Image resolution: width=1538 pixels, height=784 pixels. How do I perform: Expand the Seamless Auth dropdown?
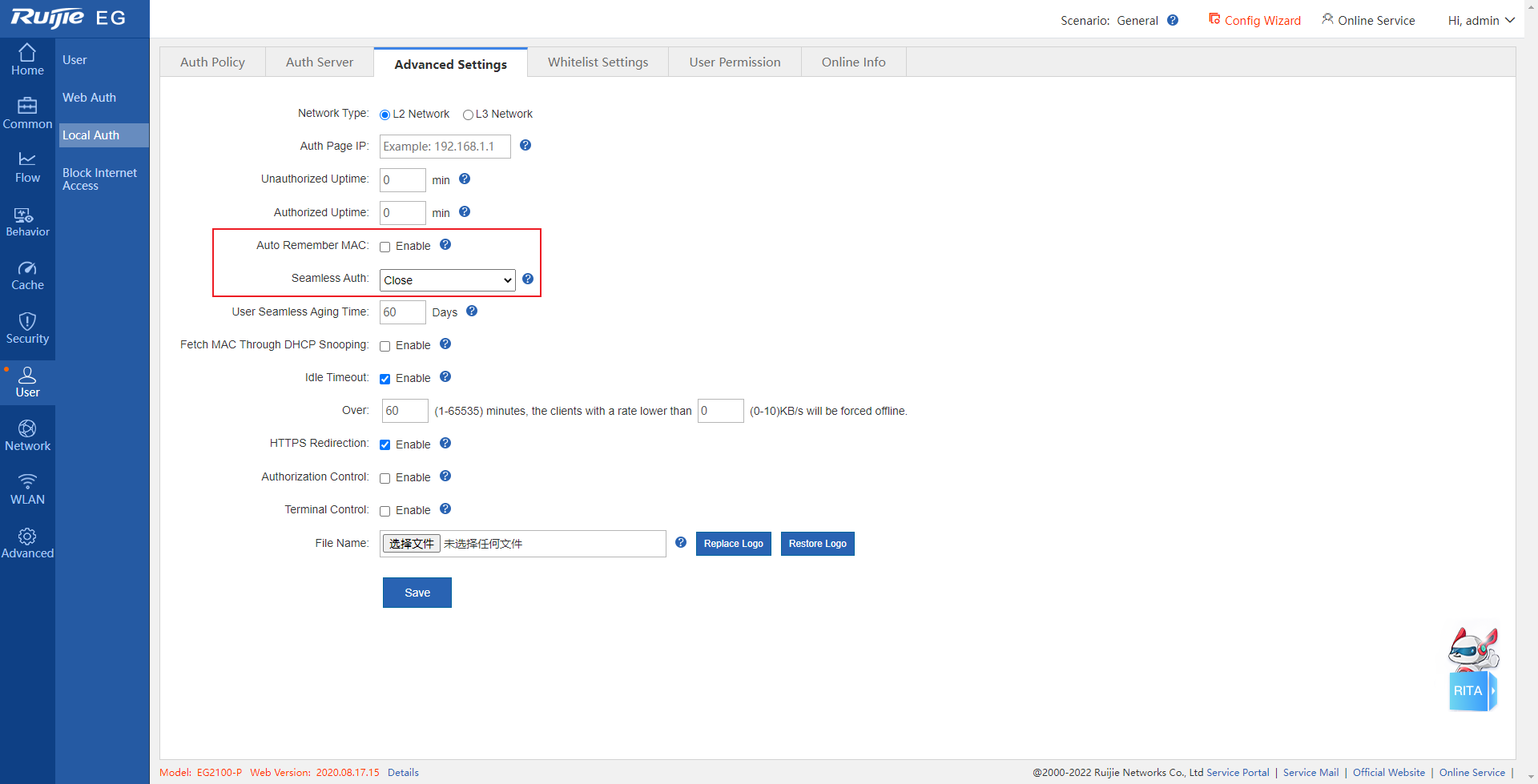(447, 280)
